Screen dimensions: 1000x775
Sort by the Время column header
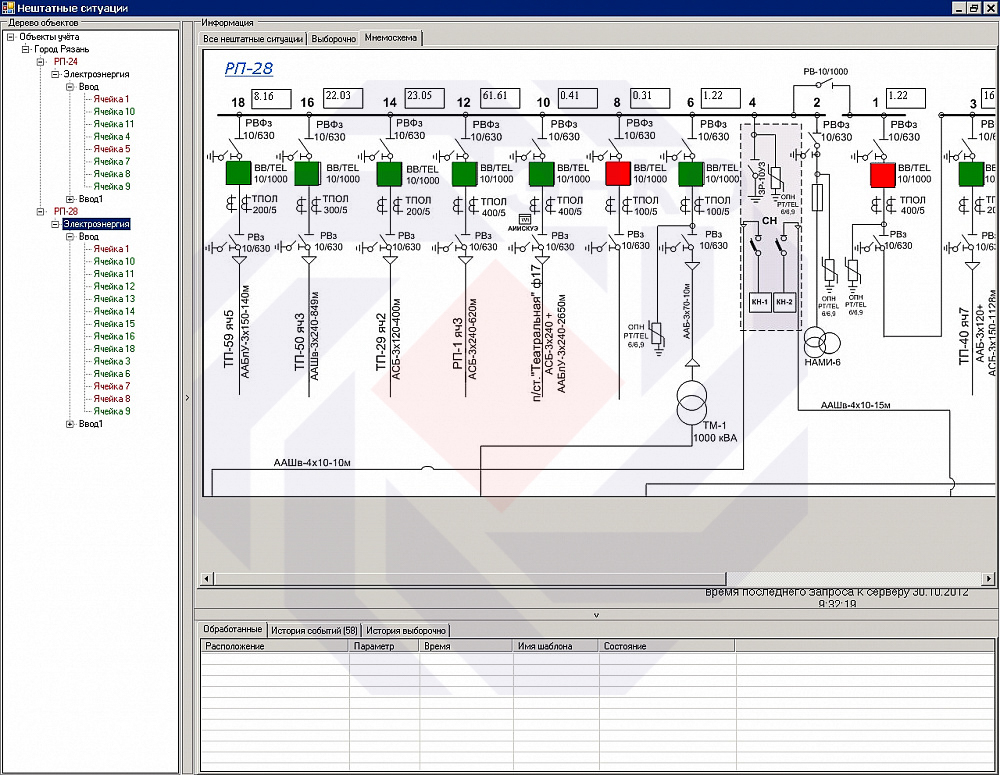(x=466, y=646)
